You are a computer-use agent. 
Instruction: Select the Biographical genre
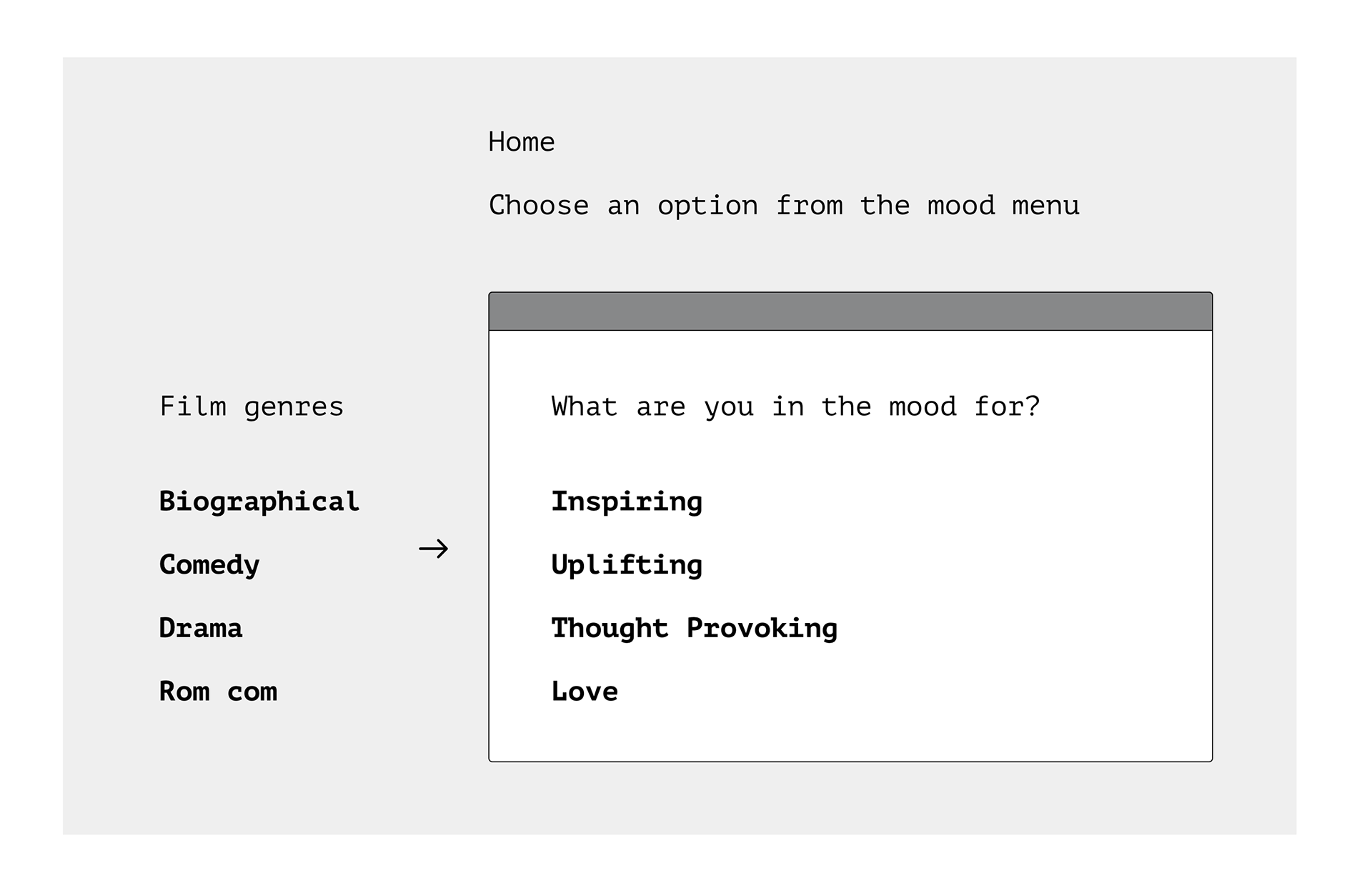(259, 502)
